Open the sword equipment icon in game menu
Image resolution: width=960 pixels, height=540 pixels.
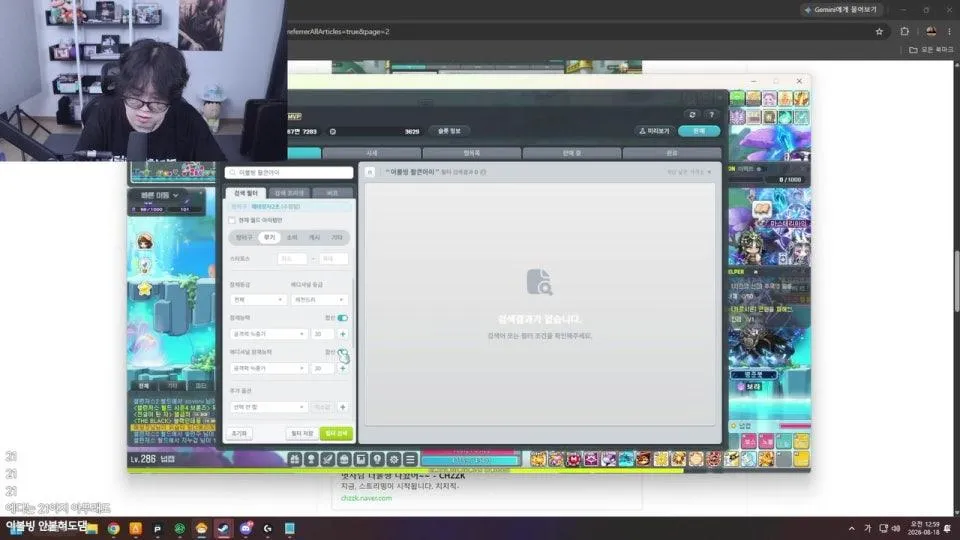(x=328, y=459)
